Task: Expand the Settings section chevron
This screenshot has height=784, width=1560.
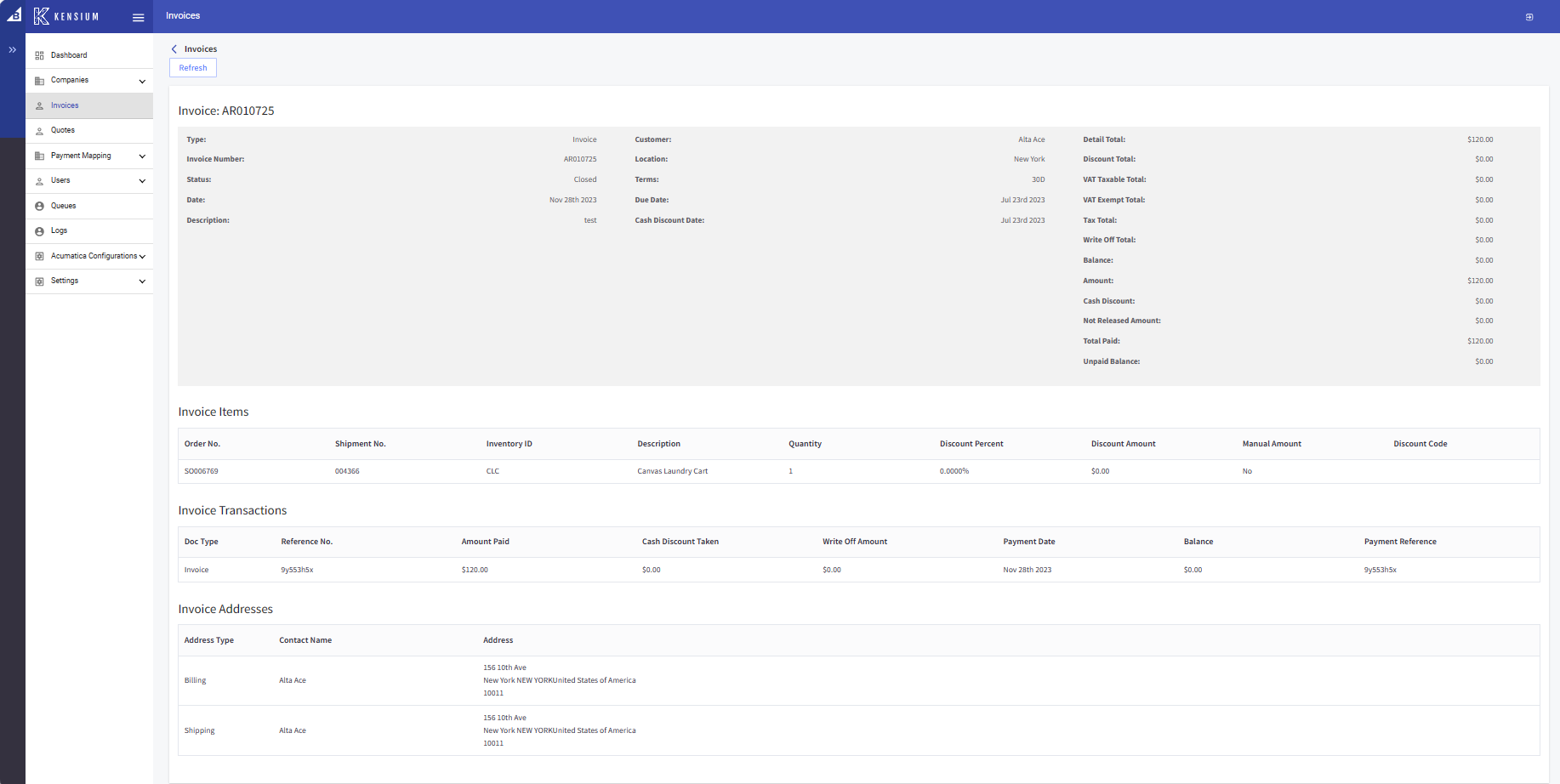Action: coord(142,281)
